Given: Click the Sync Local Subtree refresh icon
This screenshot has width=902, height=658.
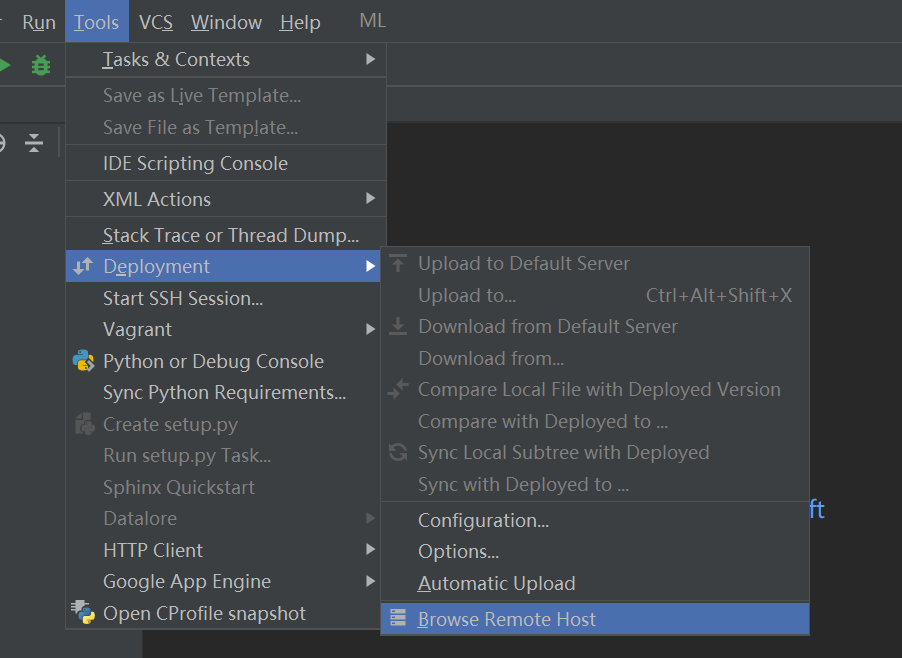Looking at the screenshot, I should (398, 452).
